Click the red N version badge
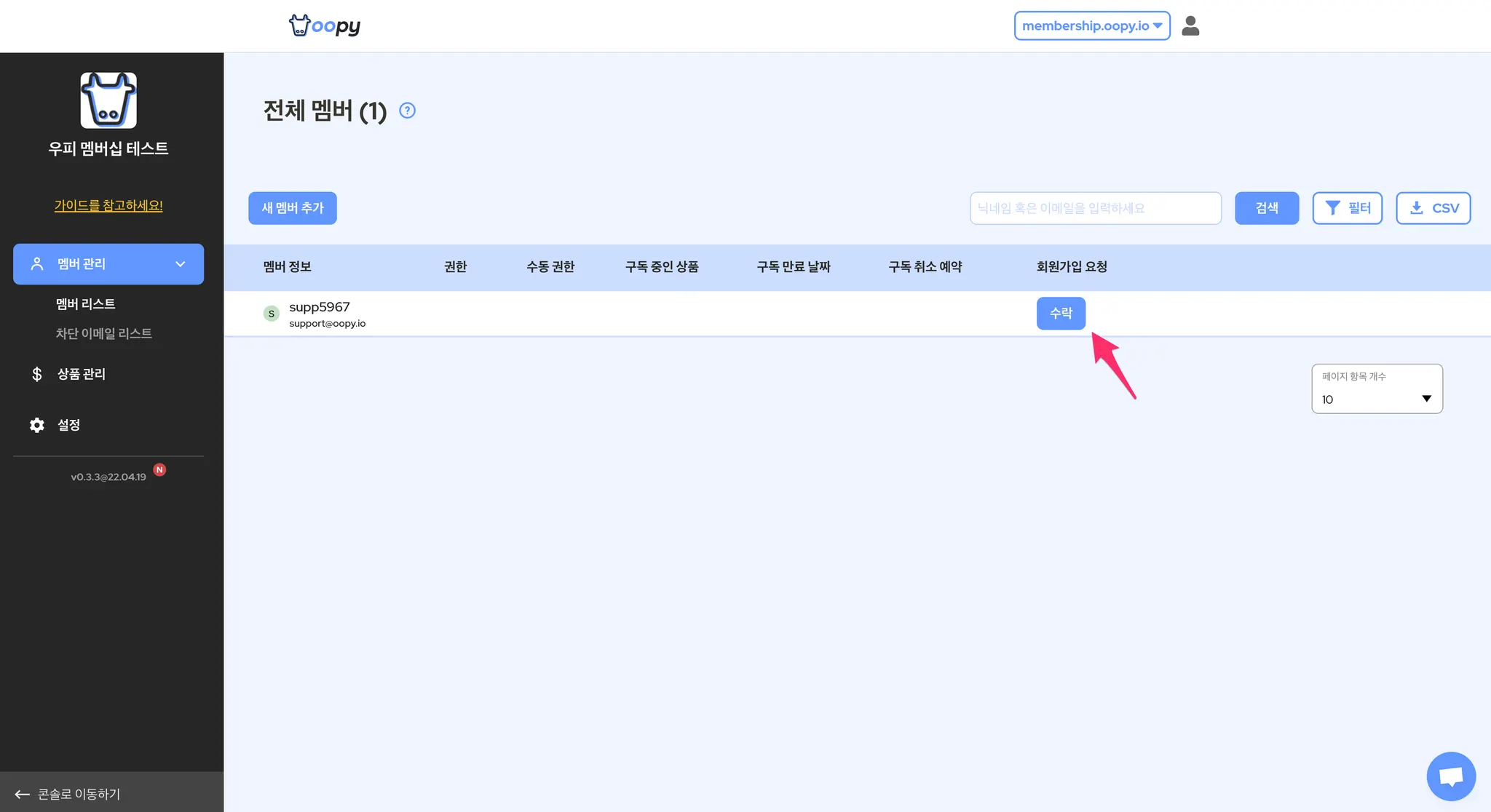The width and height of the screenshot is (1491, 812). coord(159,470)
